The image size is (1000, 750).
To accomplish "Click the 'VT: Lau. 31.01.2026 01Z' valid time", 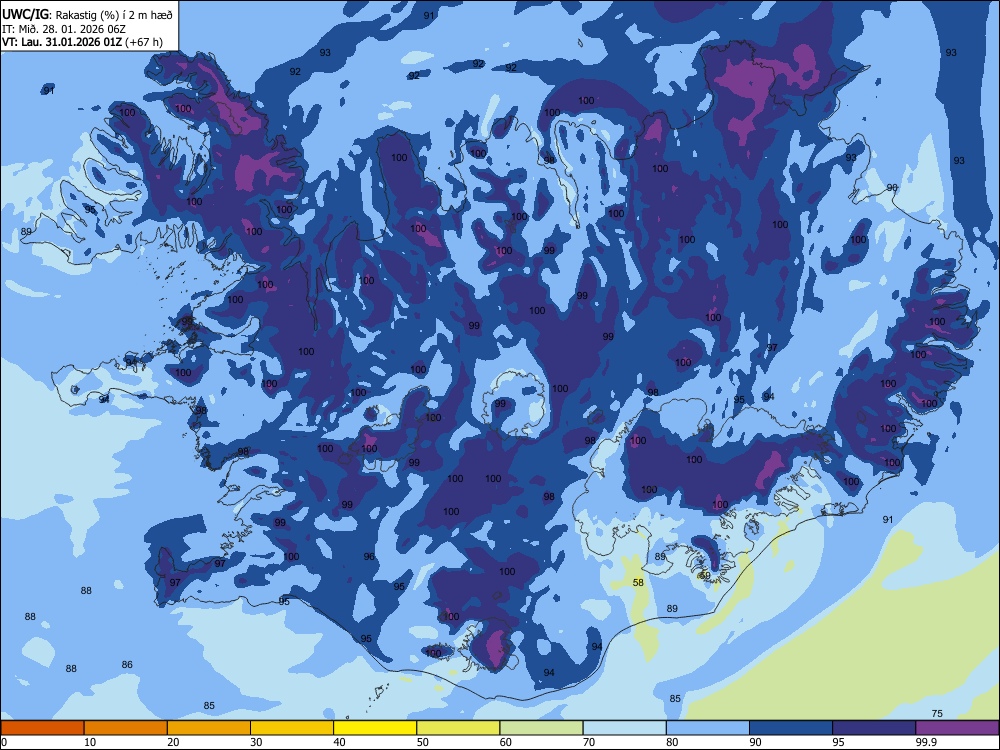I will [62, 42].
